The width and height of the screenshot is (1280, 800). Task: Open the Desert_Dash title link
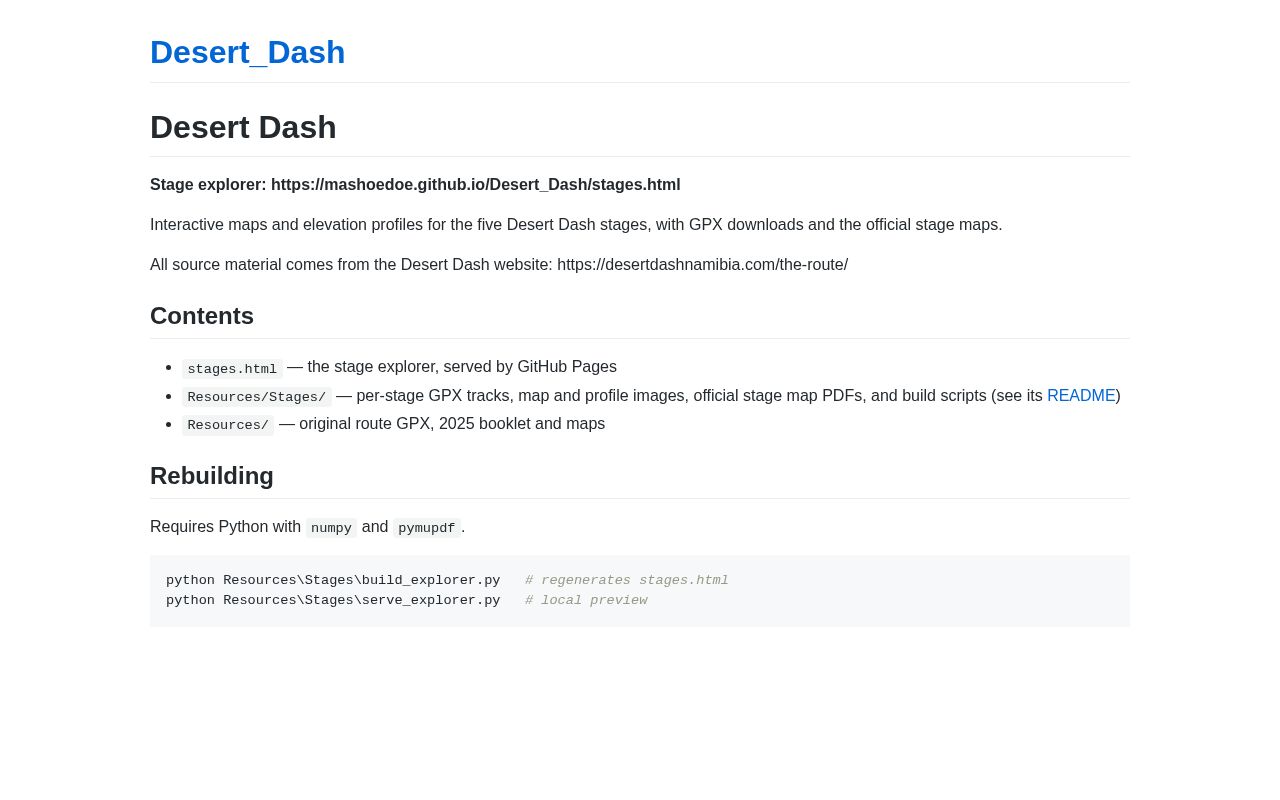point(247,52)
